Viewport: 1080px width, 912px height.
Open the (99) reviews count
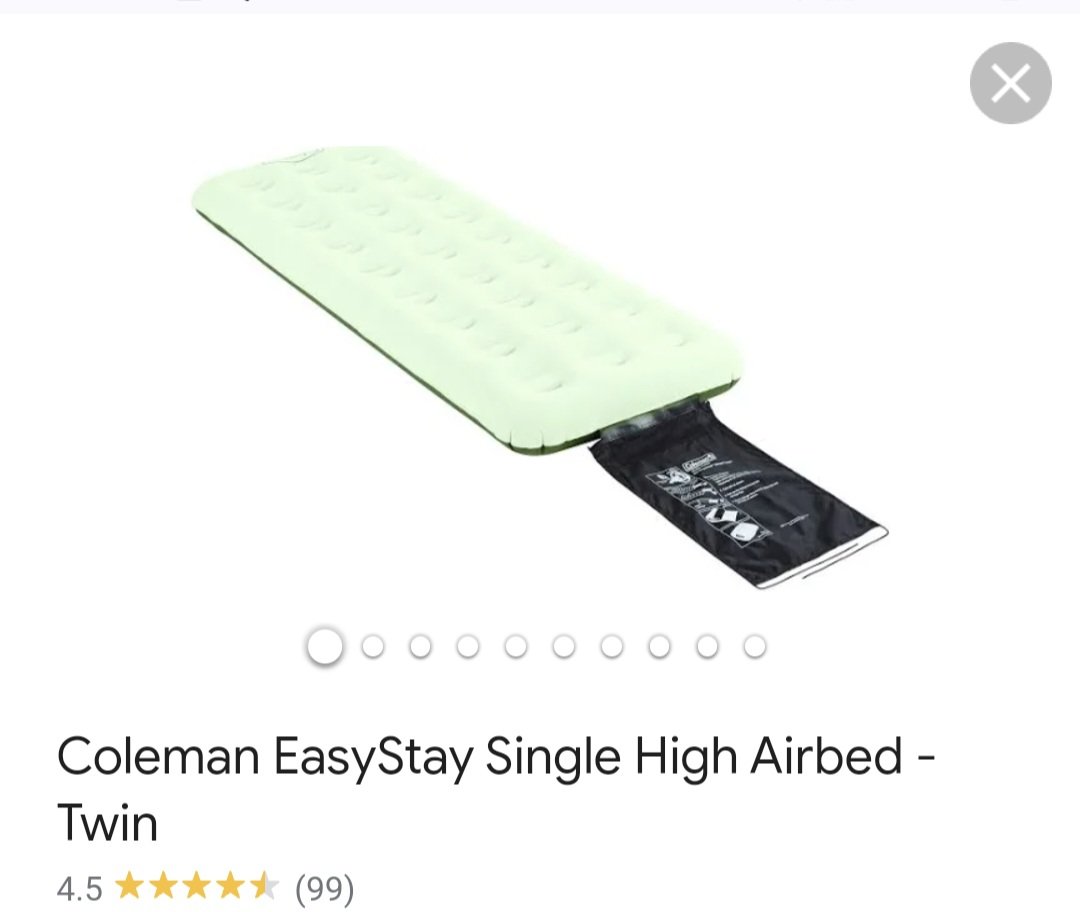[324, 888]
